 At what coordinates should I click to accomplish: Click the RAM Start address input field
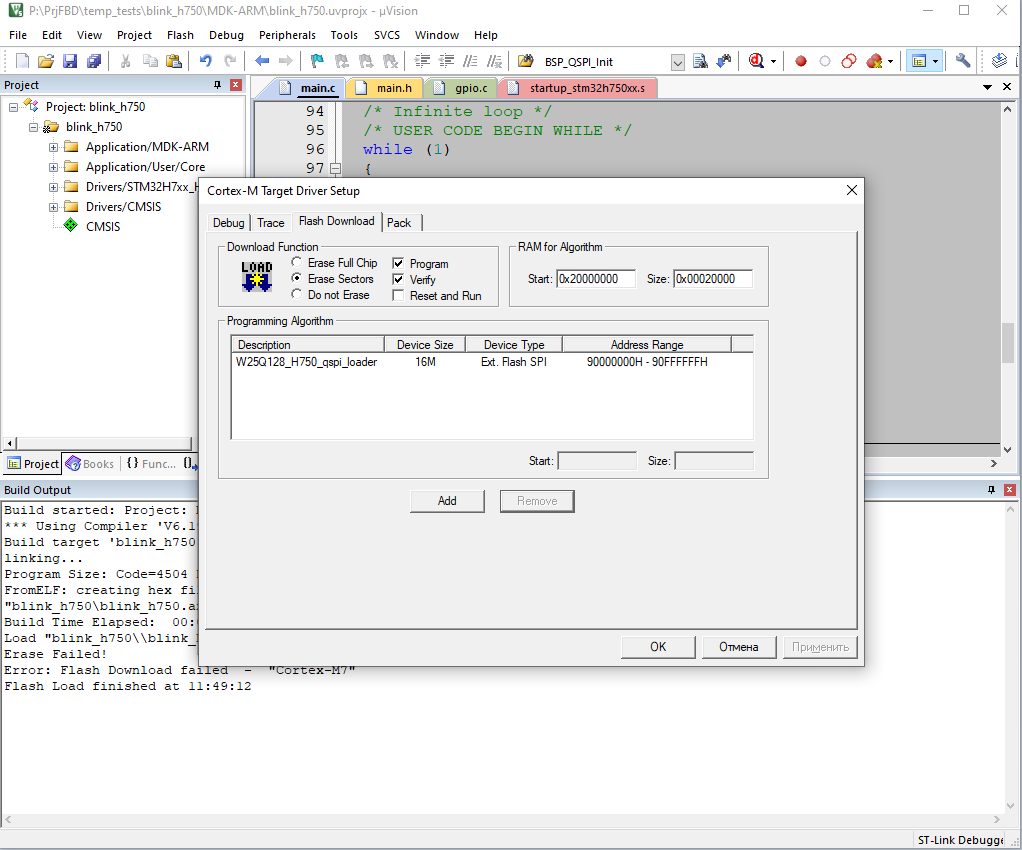595,279
